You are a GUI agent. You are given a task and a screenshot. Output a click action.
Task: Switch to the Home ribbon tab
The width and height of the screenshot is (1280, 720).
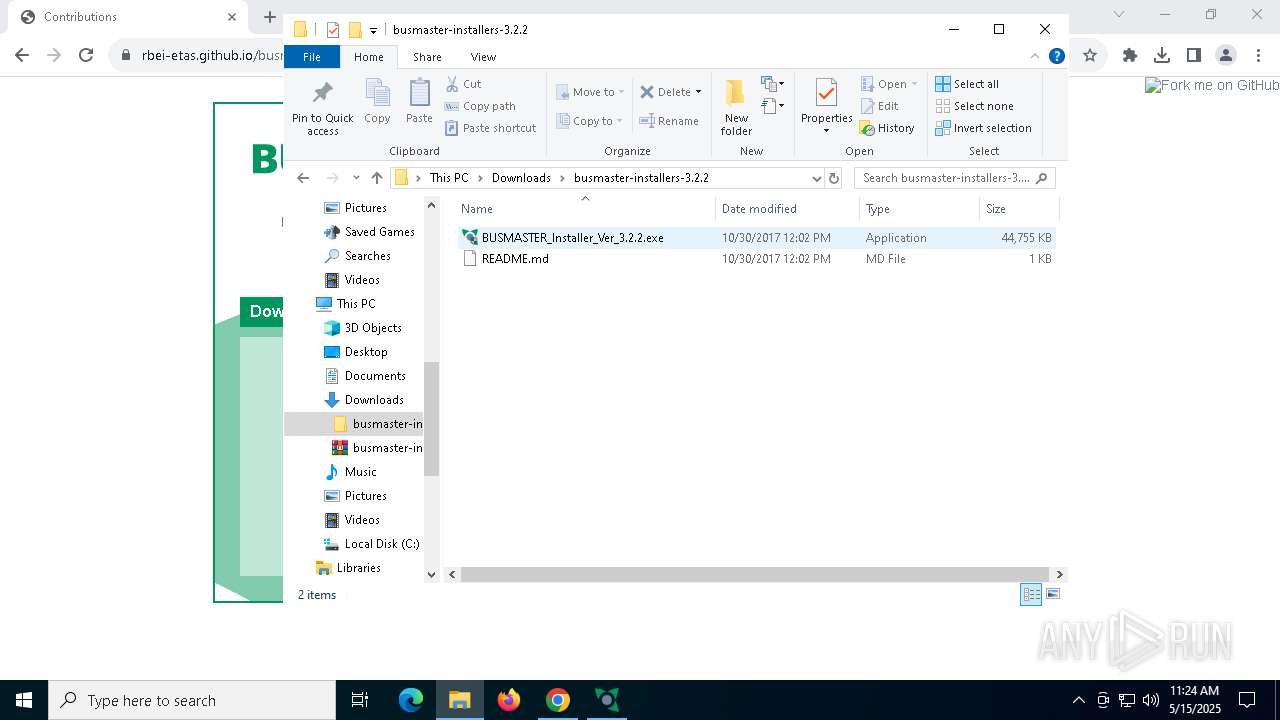pyautogui.click(x=368, y=57)
